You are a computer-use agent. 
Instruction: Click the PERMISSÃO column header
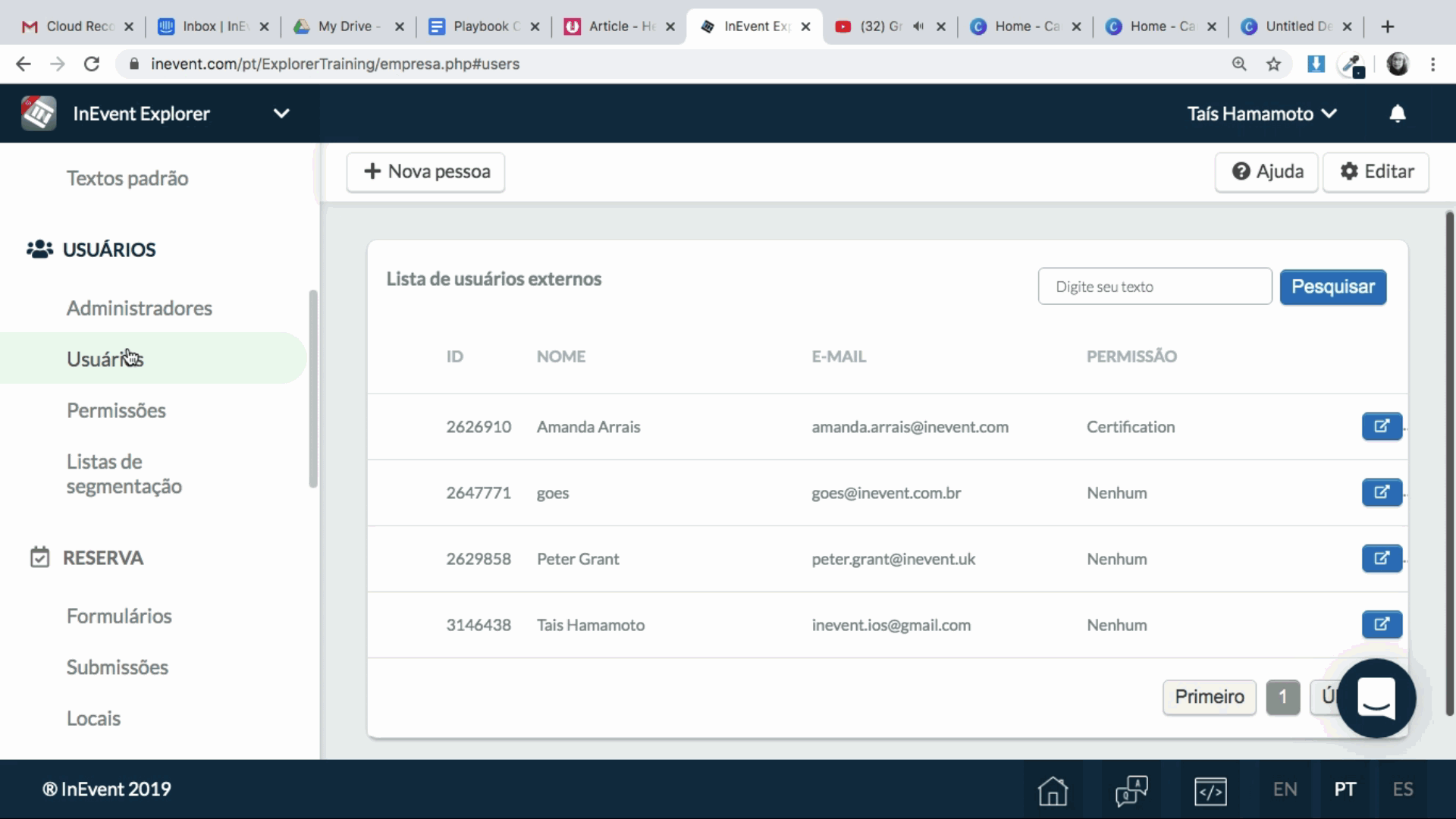pos(1131,356)
